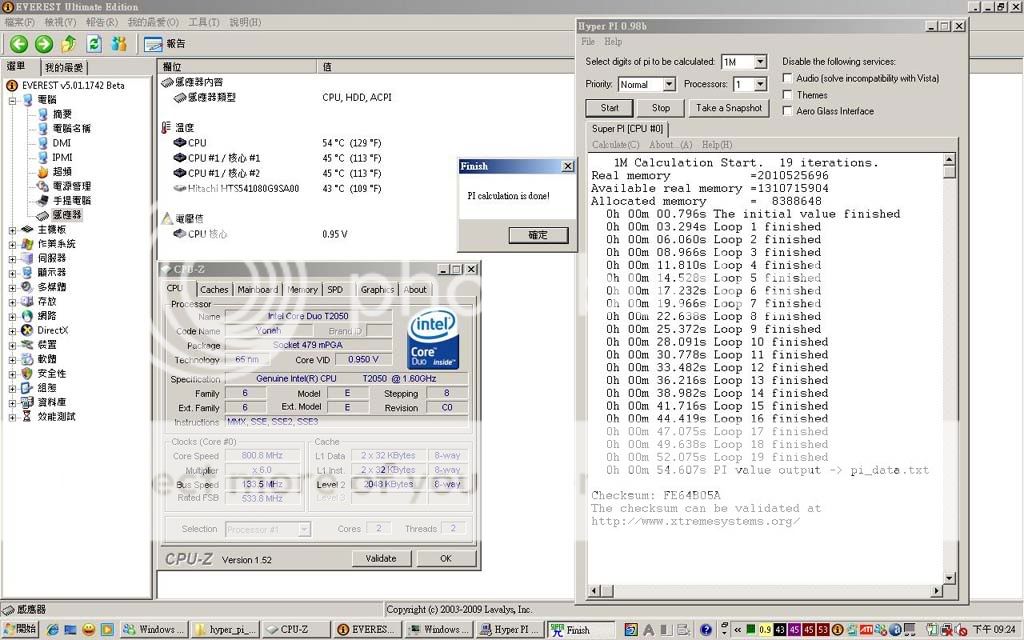Click the Super PI horizontal scrollbar left arrow
The width and height of the screenshot is (1024, 640).
(594, 590)
